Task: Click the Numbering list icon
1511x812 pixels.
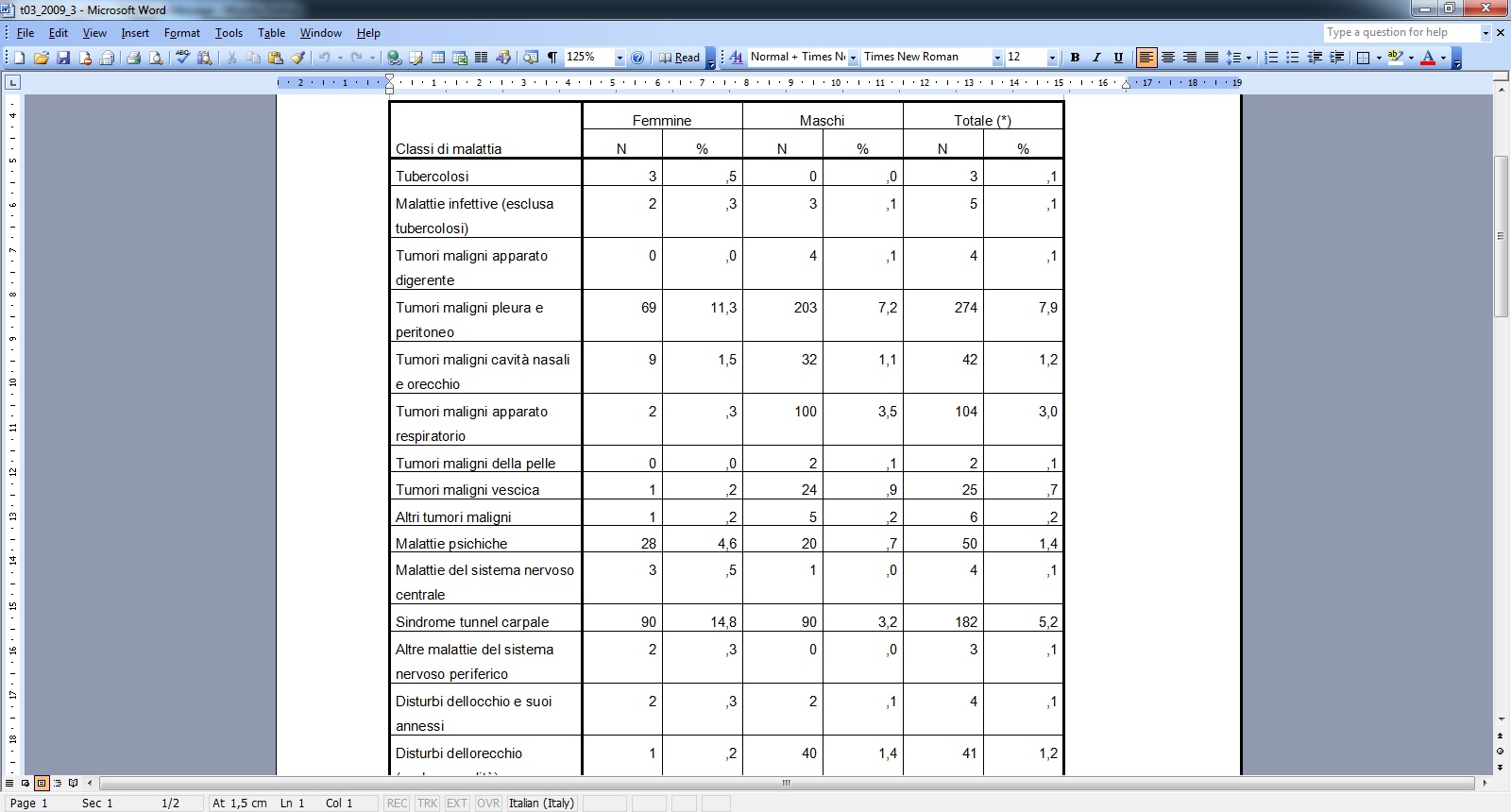Action: point(1271,58)
